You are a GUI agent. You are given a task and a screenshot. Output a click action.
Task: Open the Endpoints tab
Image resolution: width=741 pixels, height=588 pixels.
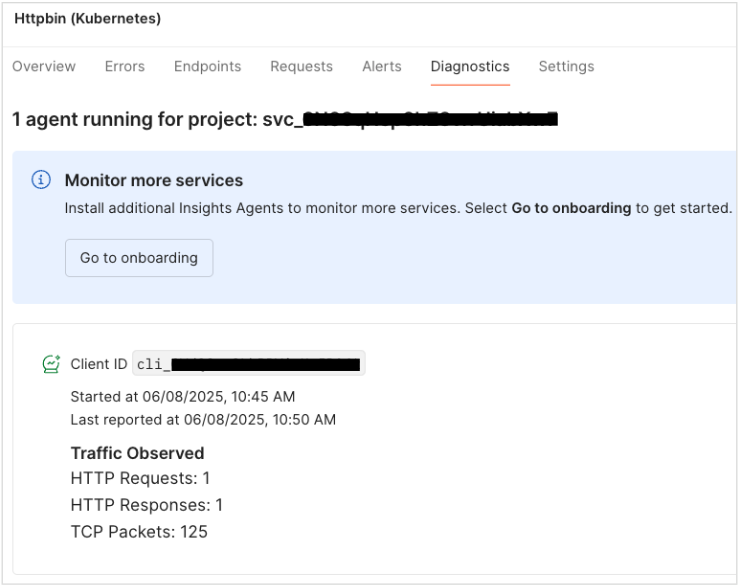point(207,67)
